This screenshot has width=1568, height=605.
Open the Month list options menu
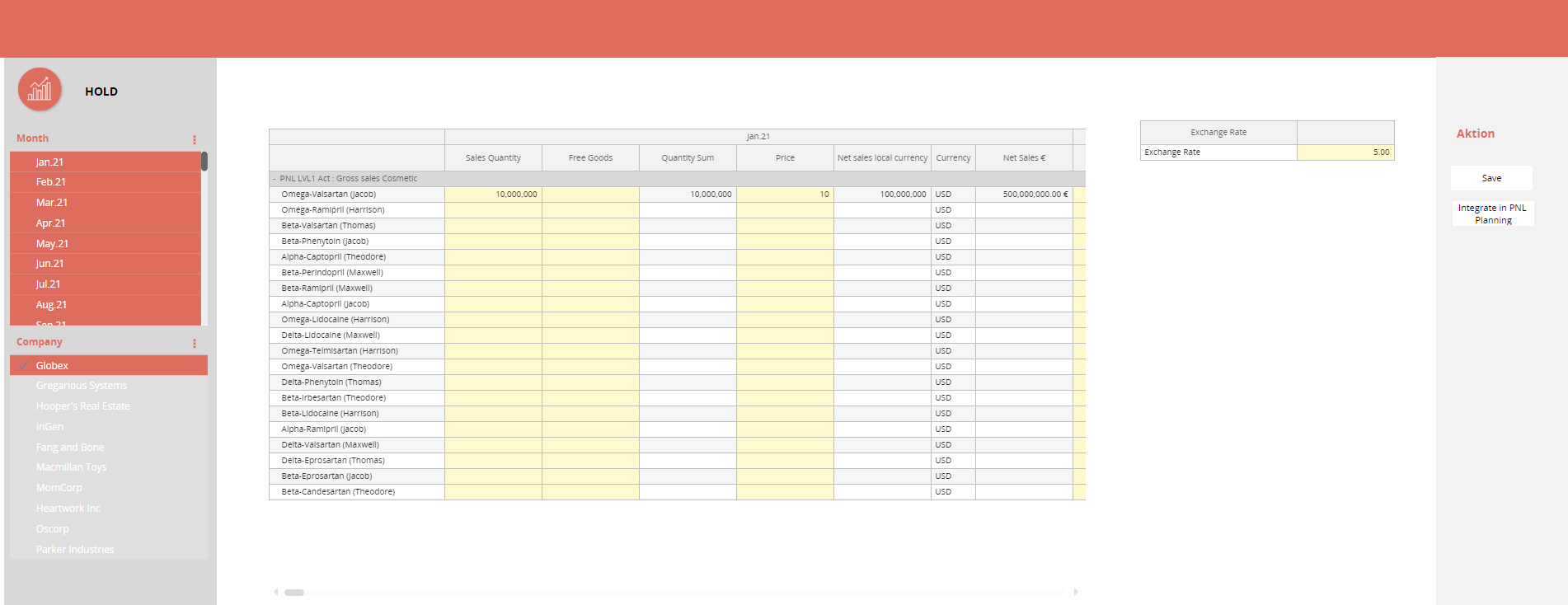coord(195,139)
